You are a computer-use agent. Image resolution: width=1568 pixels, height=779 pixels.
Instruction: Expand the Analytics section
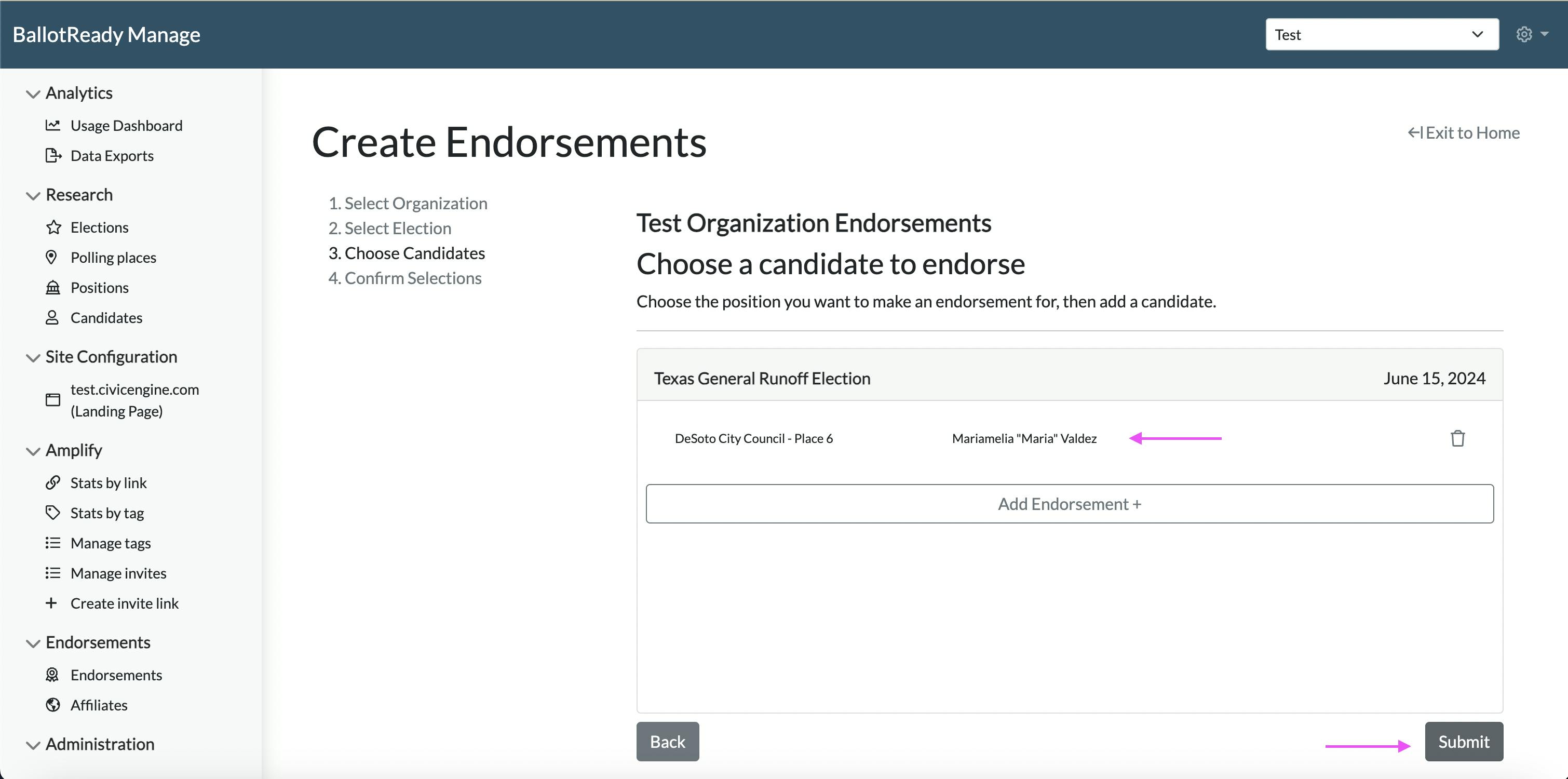70,92
